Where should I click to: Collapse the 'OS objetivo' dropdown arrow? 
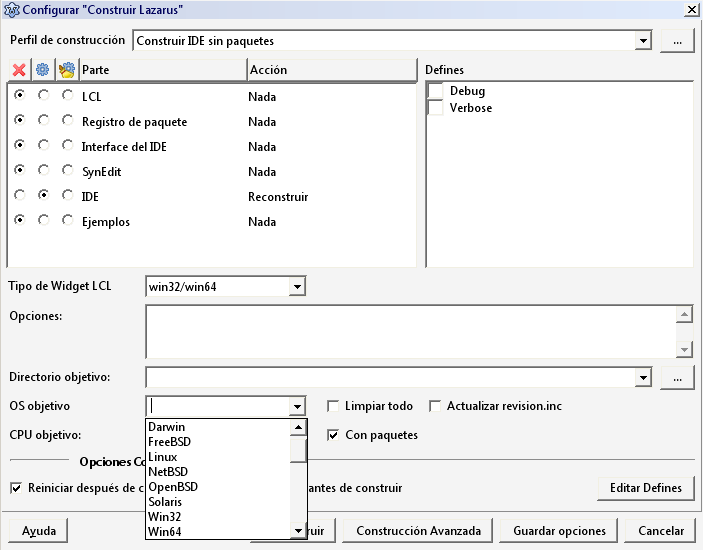pos(297,407)
